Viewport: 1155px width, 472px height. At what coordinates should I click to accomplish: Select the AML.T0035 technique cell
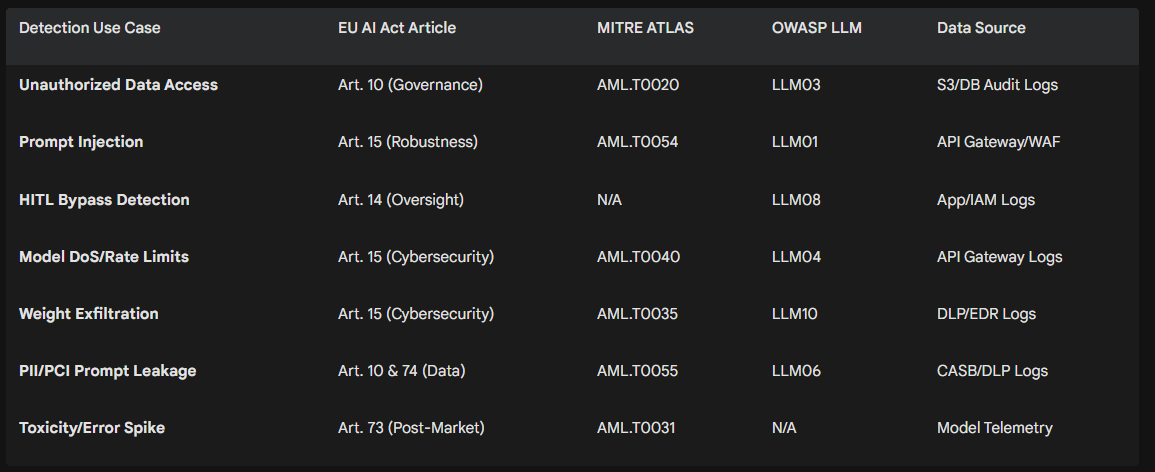[637, 314]
